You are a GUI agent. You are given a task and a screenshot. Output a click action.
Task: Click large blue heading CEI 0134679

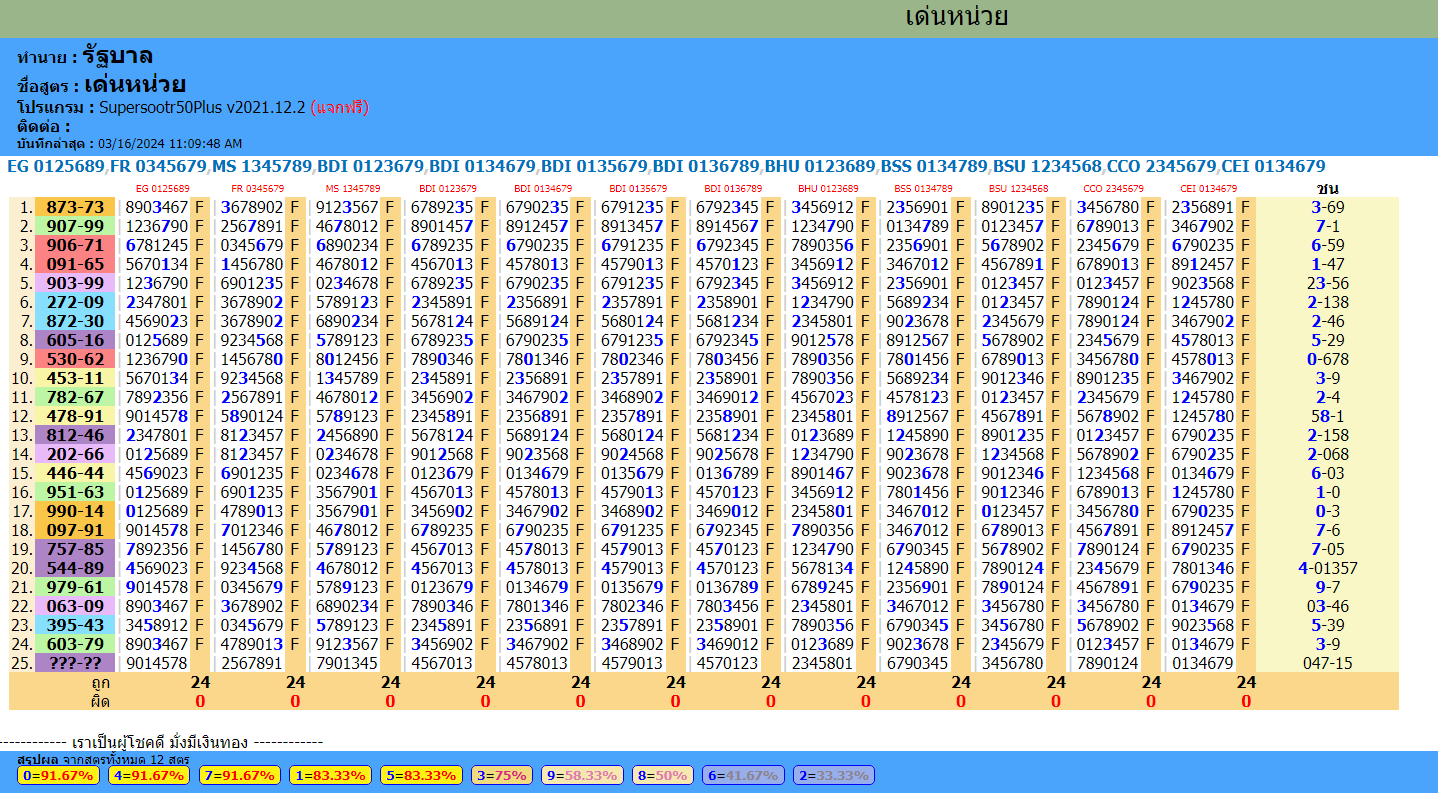[1275, 166]
